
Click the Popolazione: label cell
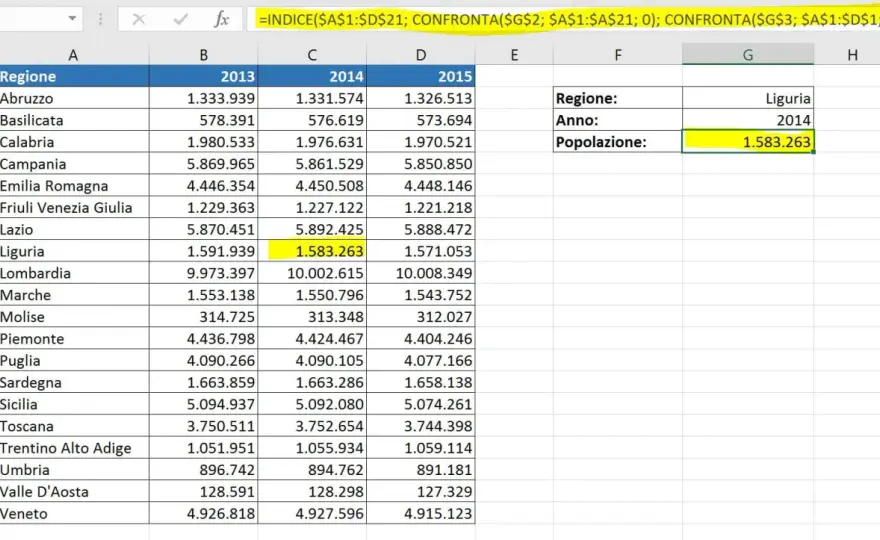(x=618, y=142)
